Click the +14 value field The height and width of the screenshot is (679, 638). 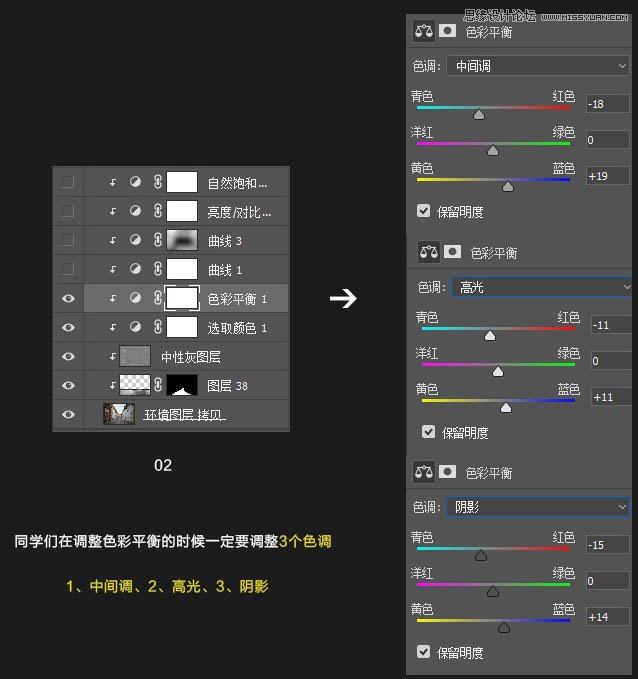tap(607, 617)
